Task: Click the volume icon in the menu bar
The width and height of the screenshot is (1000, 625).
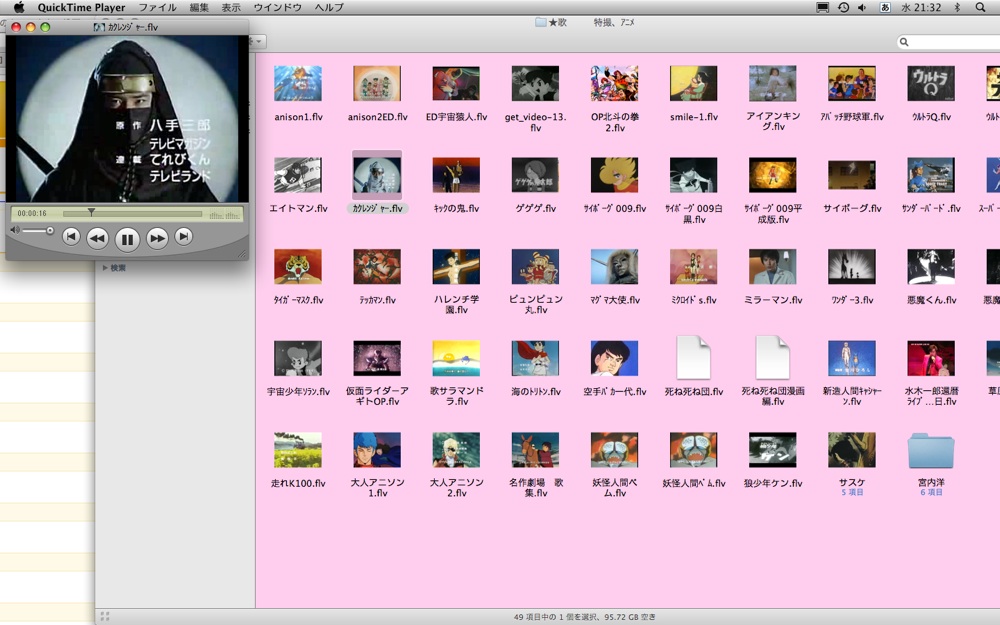Action: [x=862, y=7]
